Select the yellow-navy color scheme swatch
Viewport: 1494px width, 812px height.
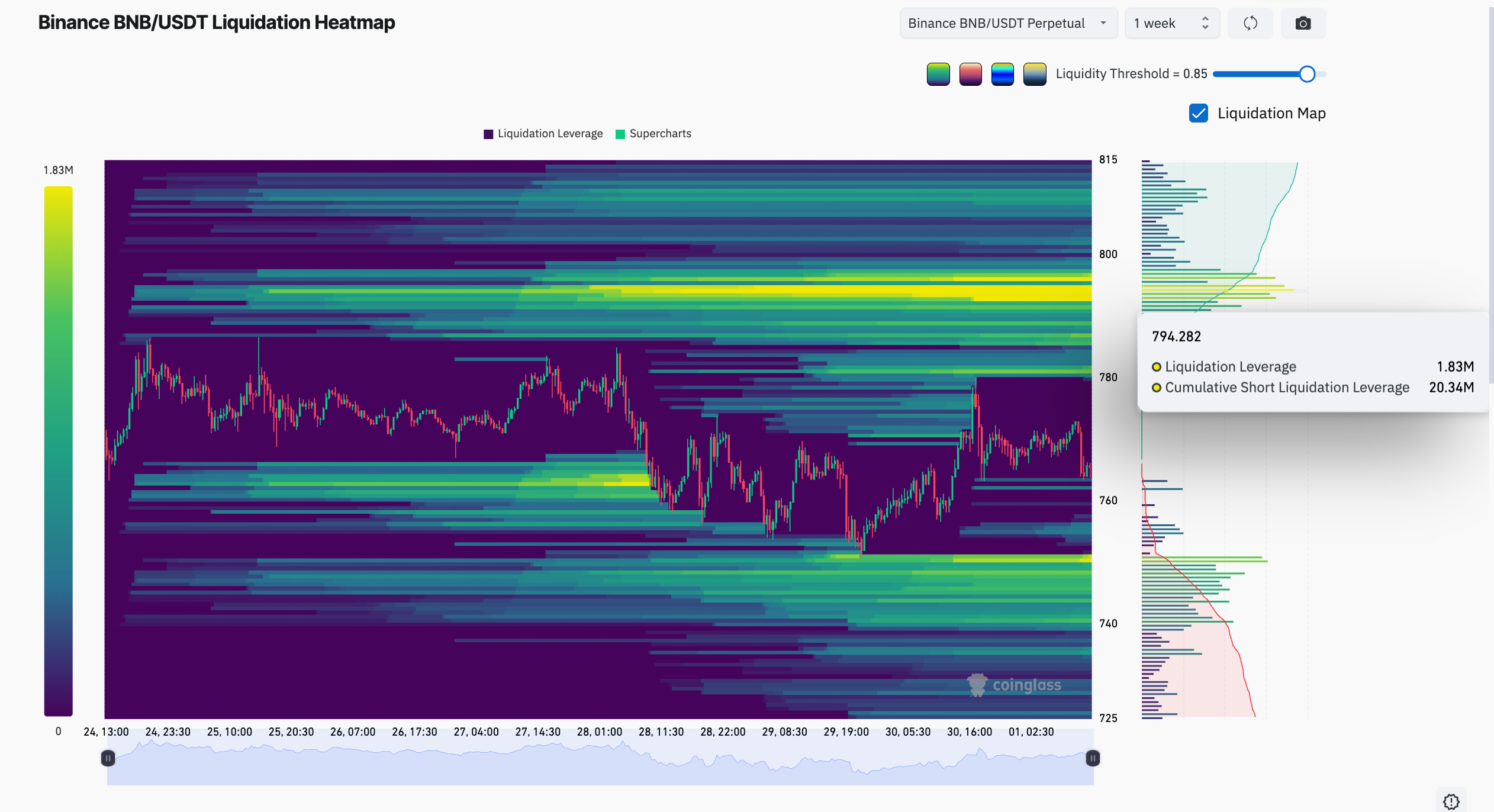[1035, 74]
